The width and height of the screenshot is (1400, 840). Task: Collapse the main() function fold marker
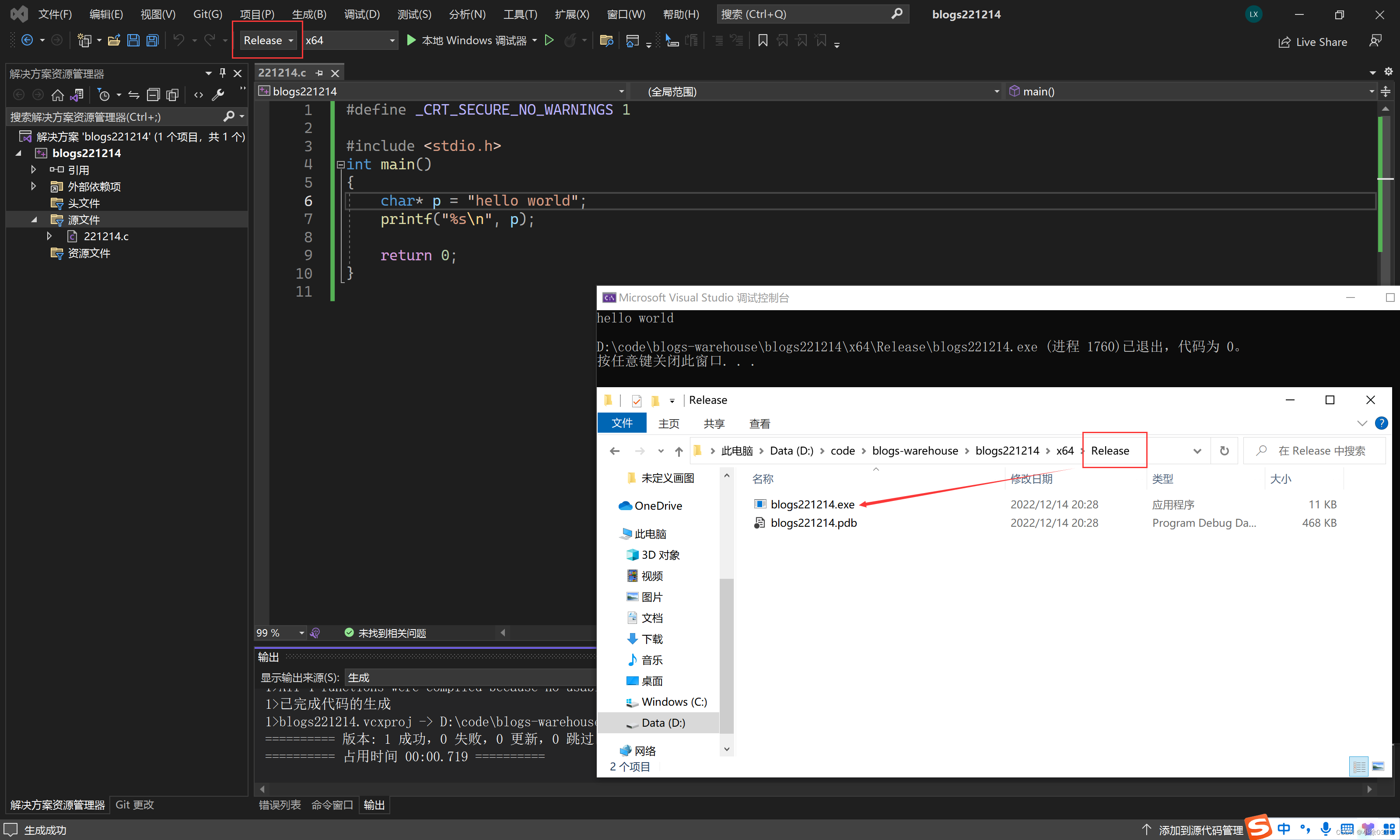pyautogui.click(x=341, y=164)
